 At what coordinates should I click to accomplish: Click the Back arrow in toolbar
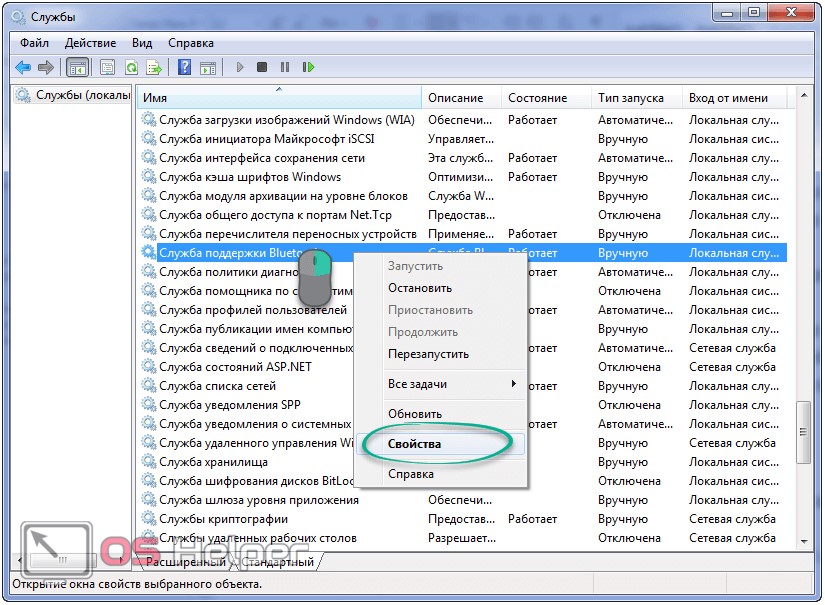click(x=22, y=68)
